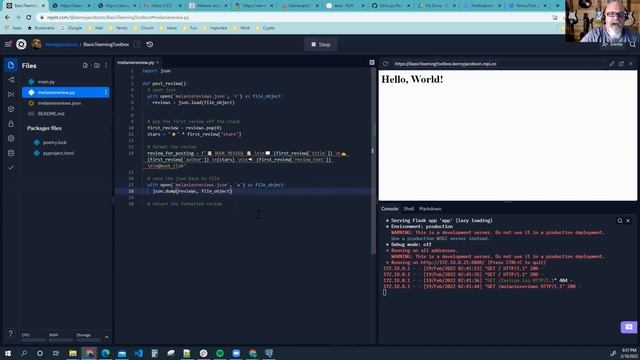
Task: Open Microsoft Edge from the taskbar
Action: 105,353
